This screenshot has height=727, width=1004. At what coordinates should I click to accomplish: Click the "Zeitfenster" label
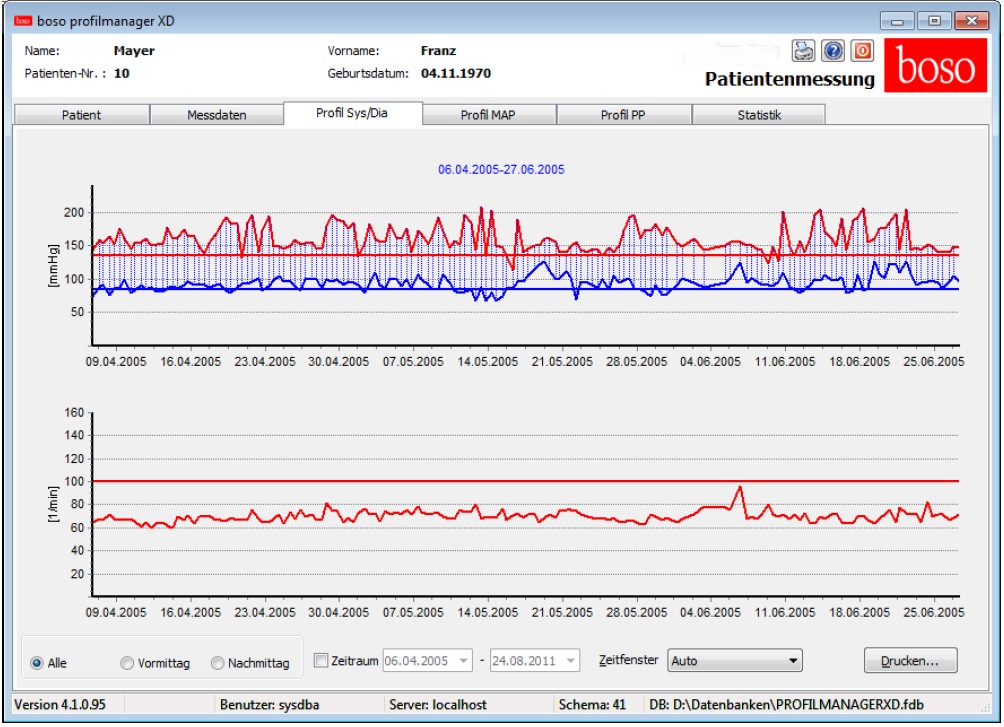(628, 660)
